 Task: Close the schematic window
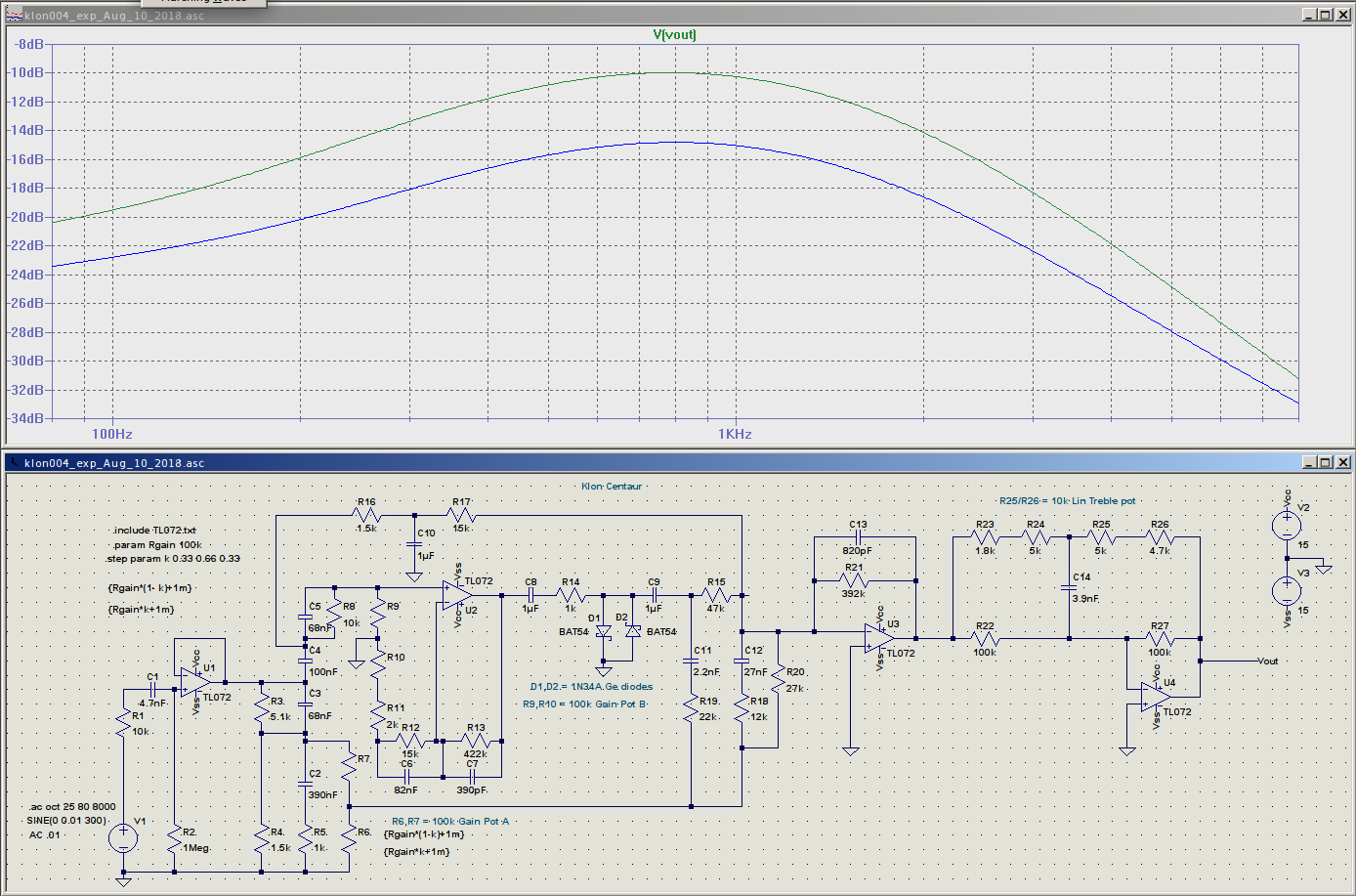[1343, 462]
